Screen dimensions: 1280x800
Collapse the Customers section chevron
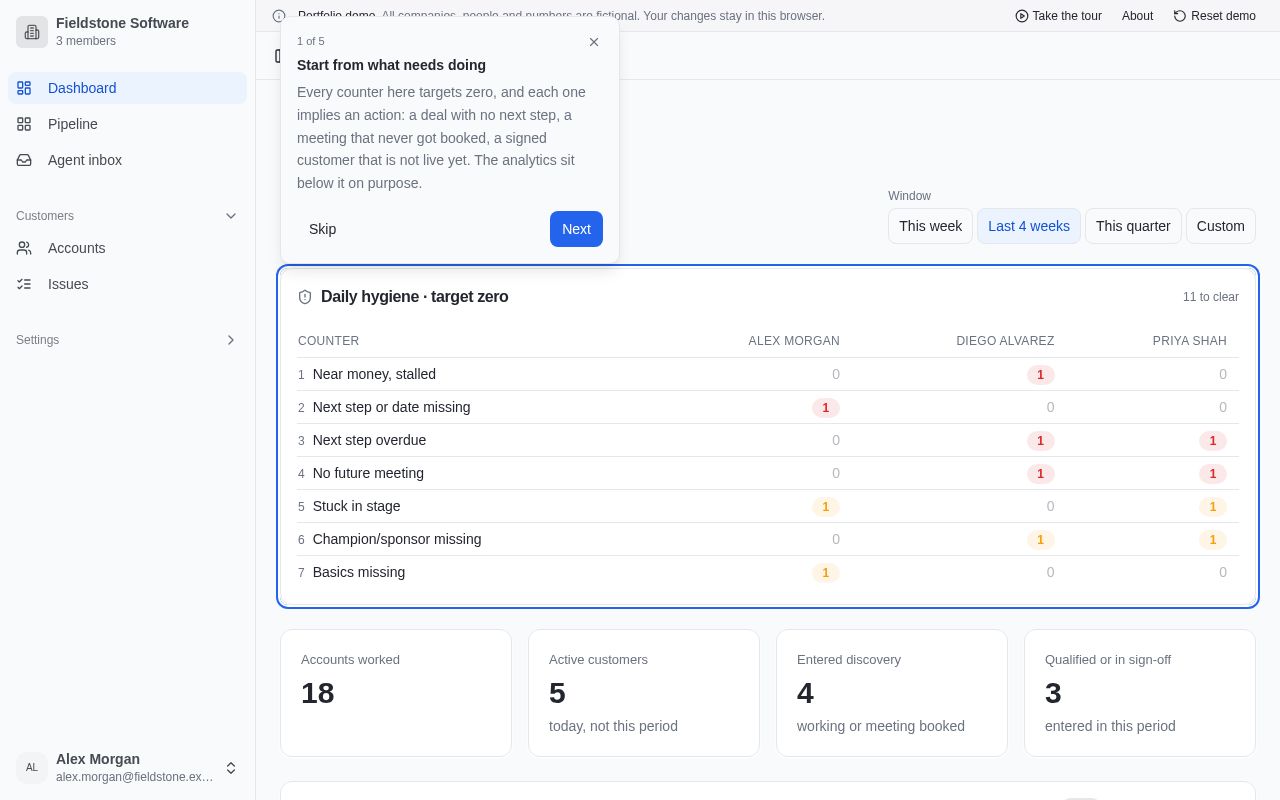(231, 216)
